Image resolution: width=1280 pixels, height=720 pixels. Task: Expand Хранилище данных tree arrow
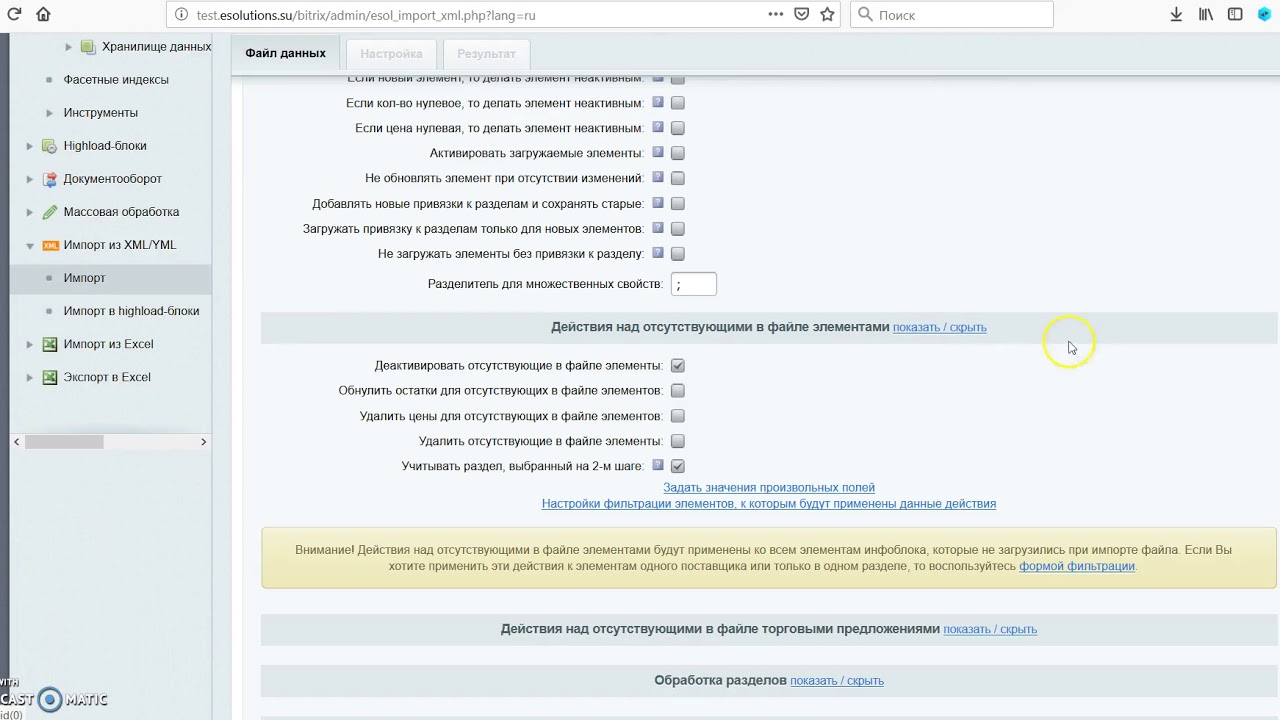(68, 47)
